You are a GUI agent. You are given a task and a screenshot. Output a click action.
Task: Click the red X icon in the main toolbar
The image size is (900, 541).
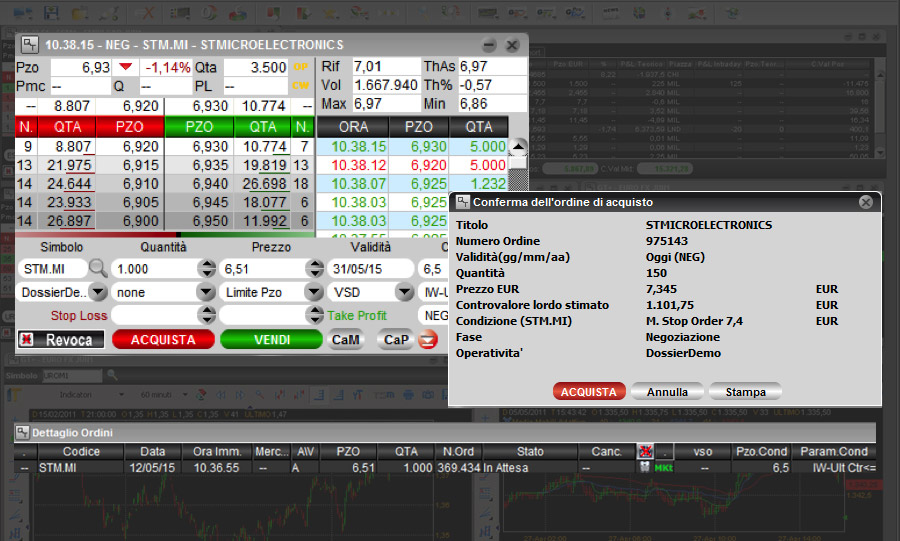tap(148, 12)
